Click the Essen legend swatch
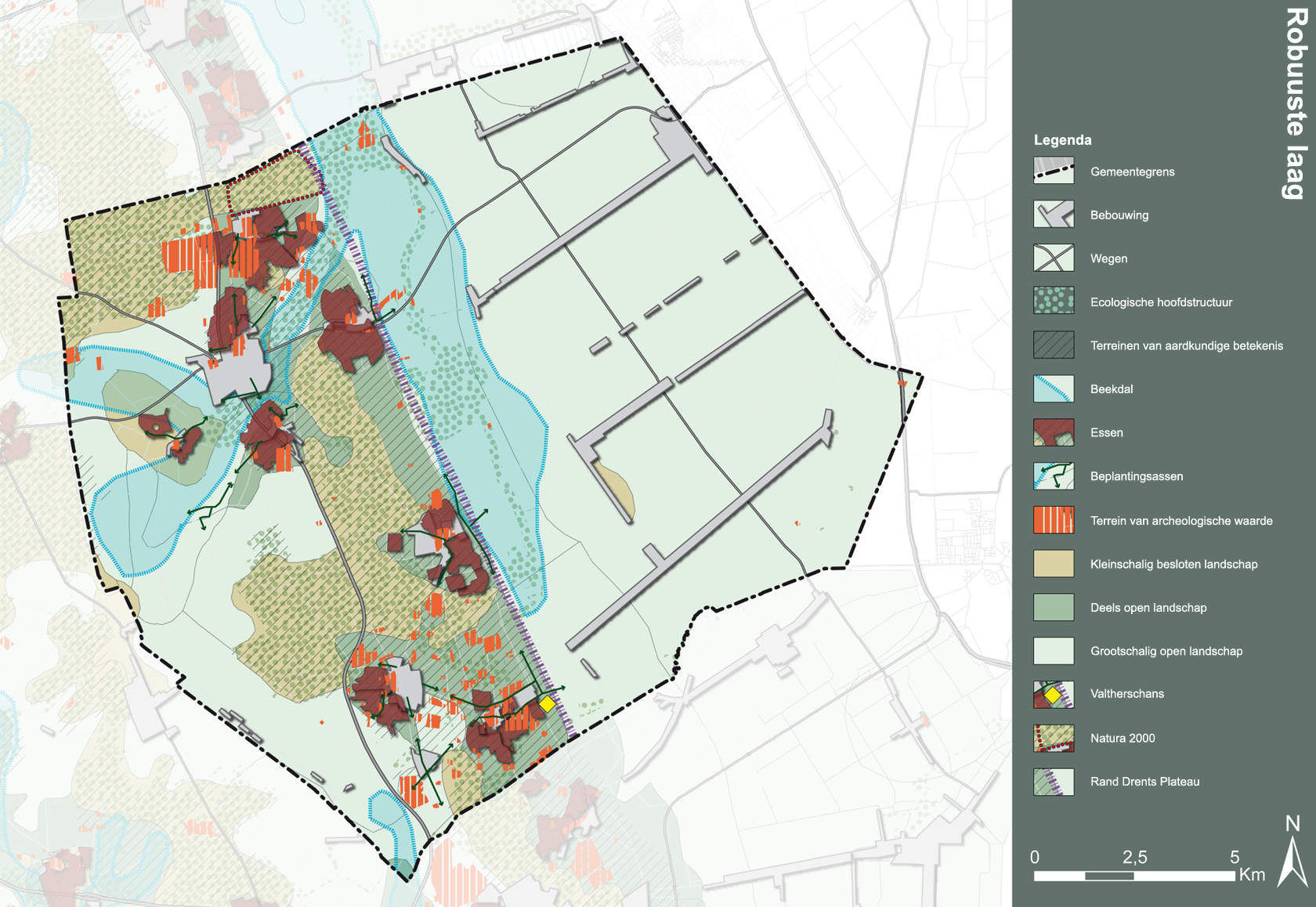The width and height of the screenshot is (1316, 907). [1053, 432]
